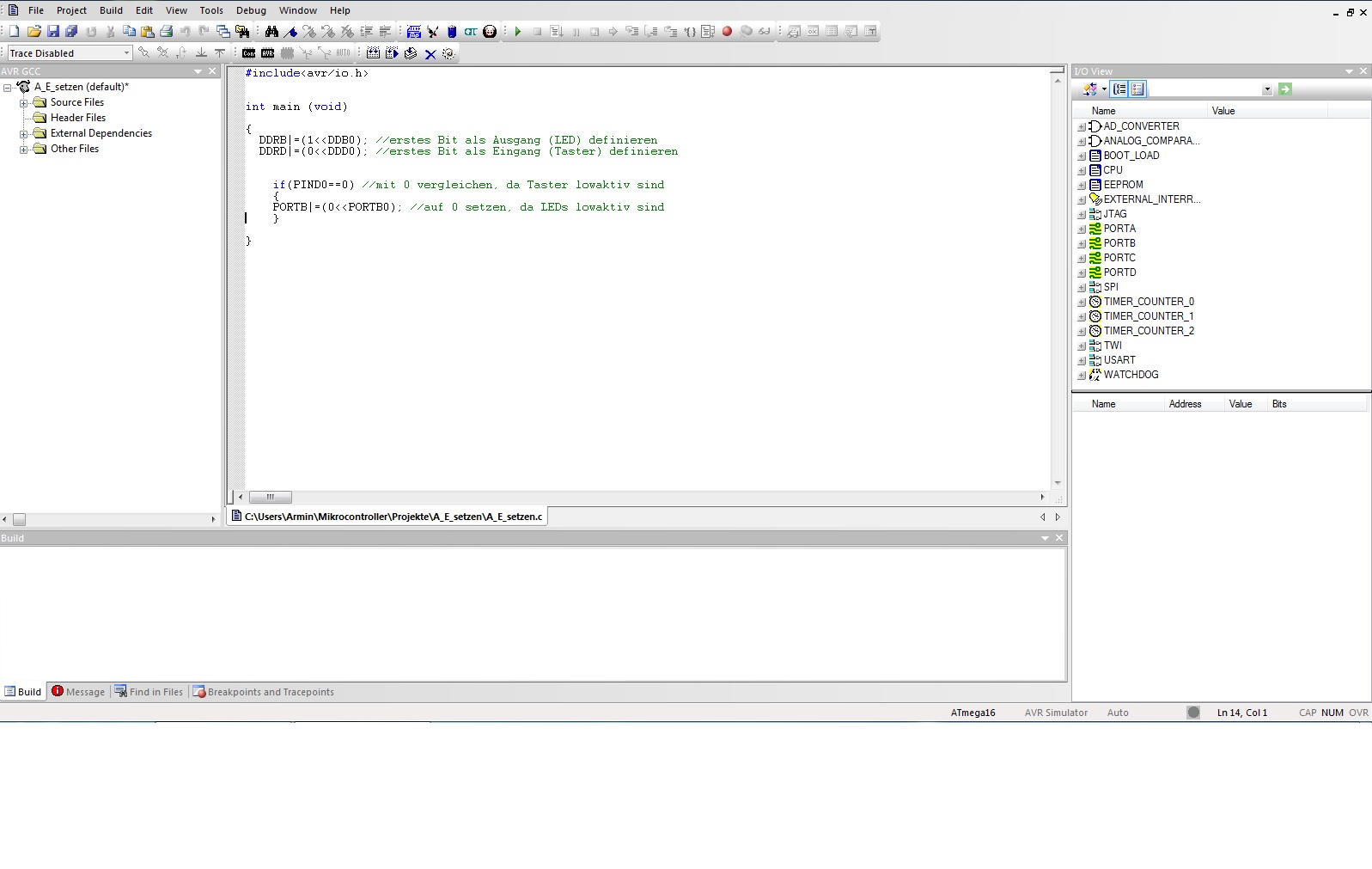Image resolution: width=1372 pixels, height=869 pixels.
Task: Click the blue X clean icon
Action: pos(430,54)
